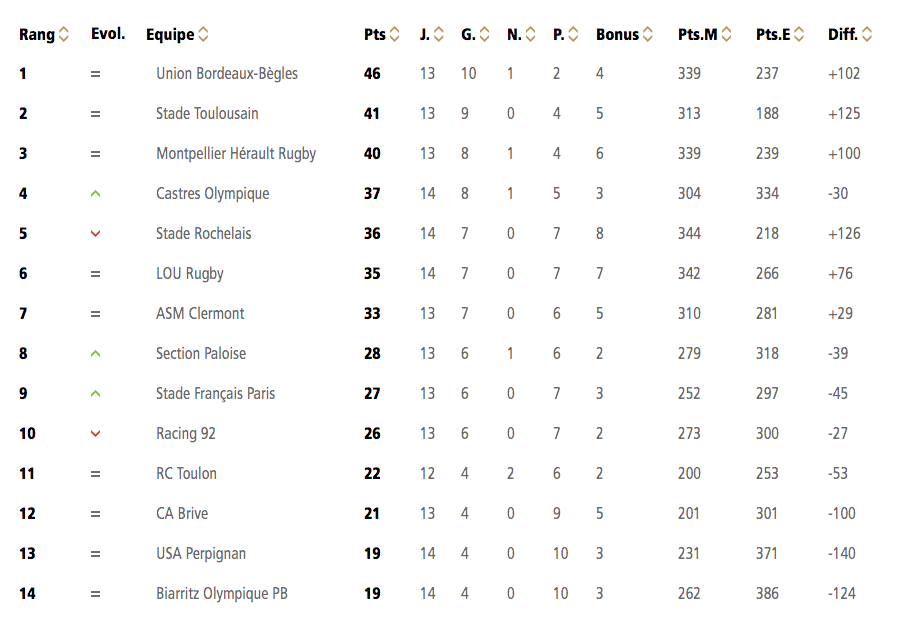Sort by Bonus column arrows
The width and height of the screenshot is (901, 634).
pos(648,34)
